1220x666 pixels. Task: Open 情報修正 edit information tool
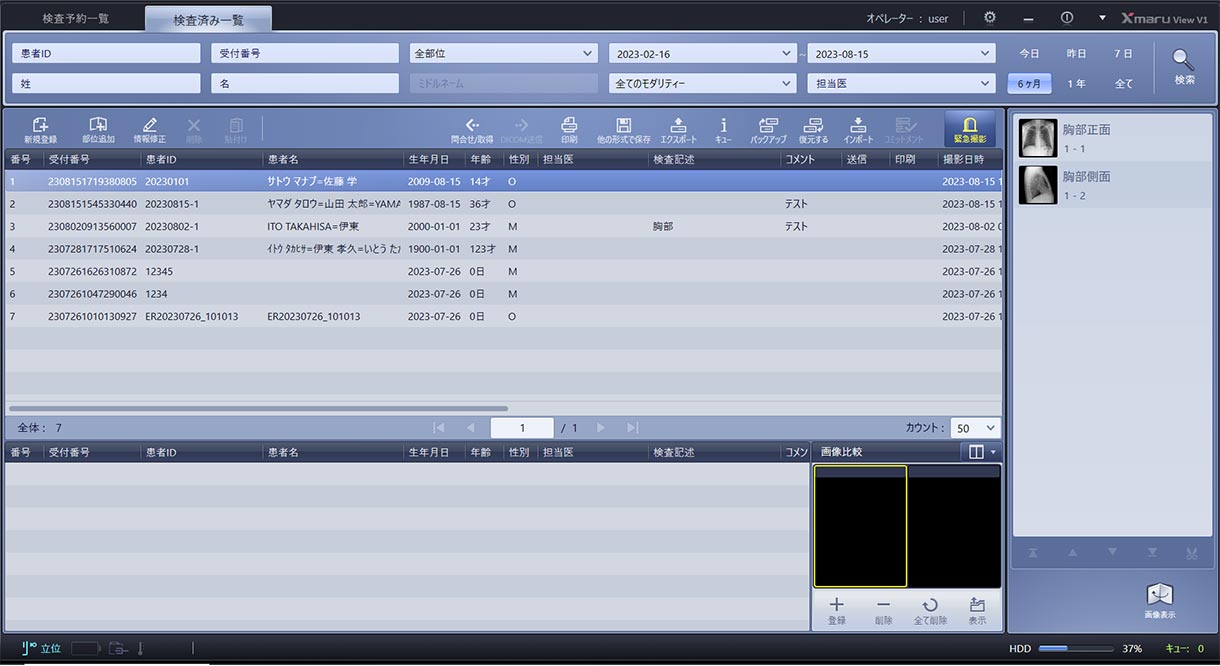point(150,129)
